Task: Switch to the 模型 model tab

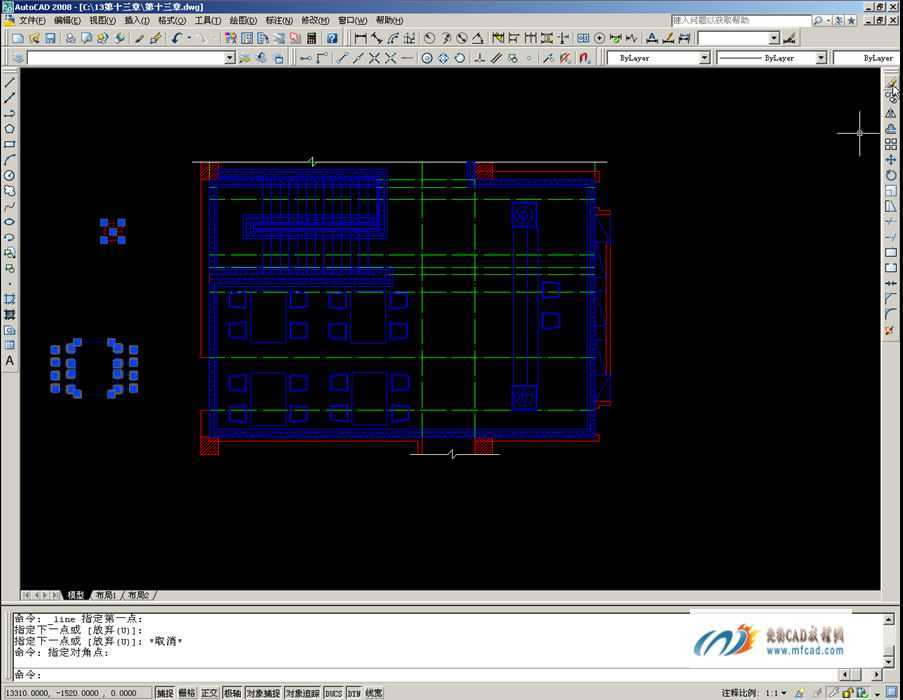Action: (75, 595)
